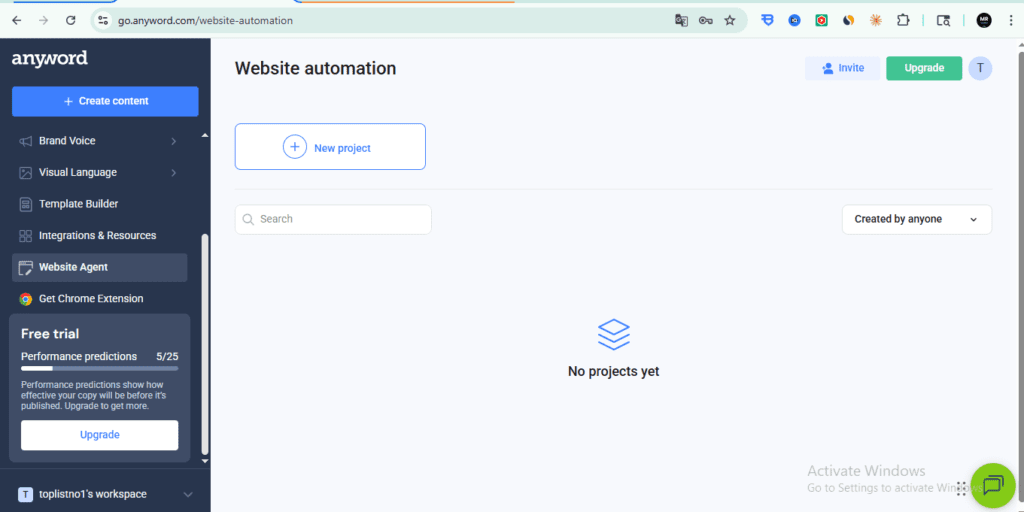Image resolution: width=1024 pixels, height=512 pixels.
Task: Click Create content button
Action: click(x=105, y=101)
